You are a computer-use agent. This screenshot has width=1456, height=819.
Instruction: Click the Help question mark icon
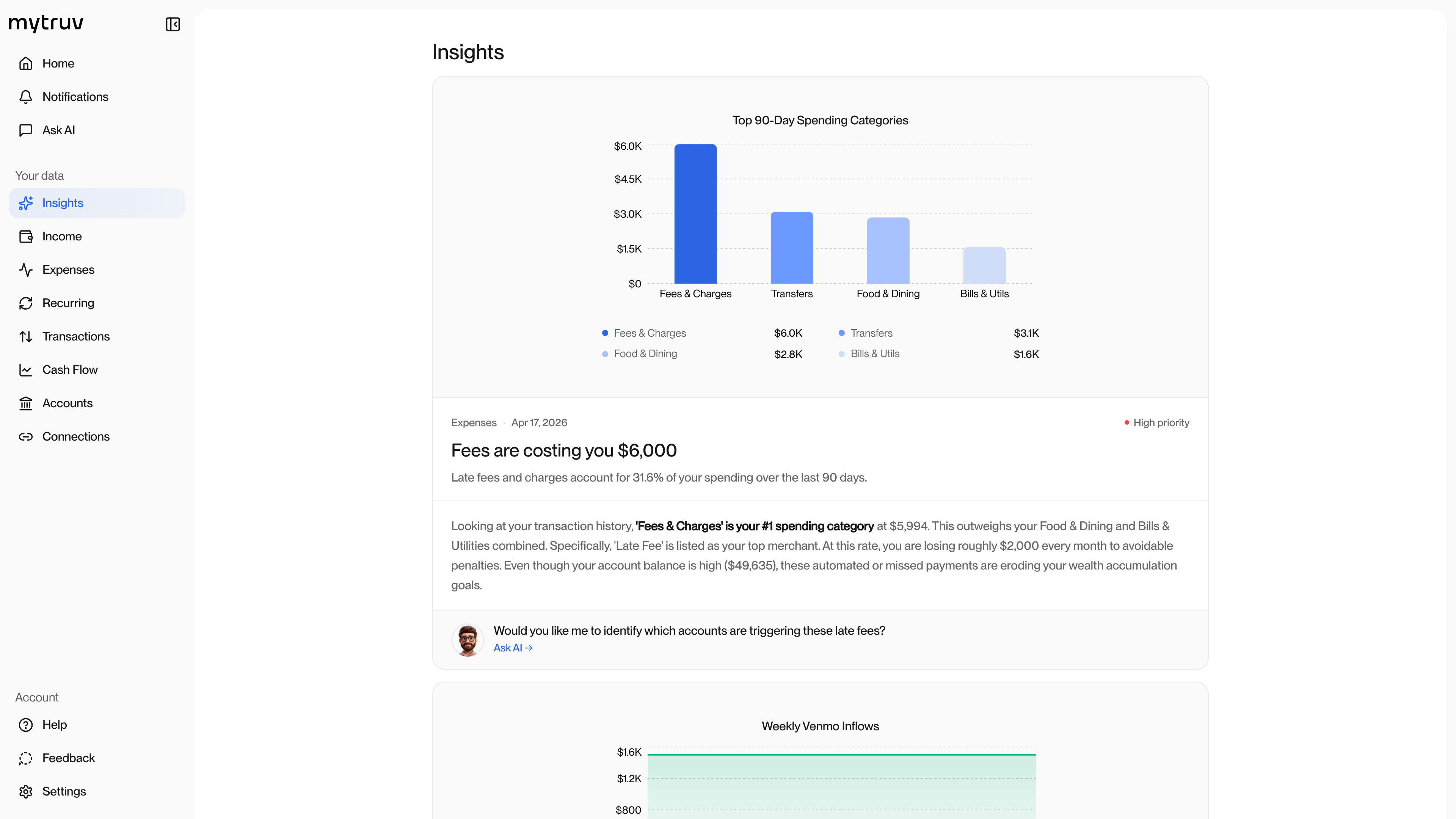click(x=25, y=725)
